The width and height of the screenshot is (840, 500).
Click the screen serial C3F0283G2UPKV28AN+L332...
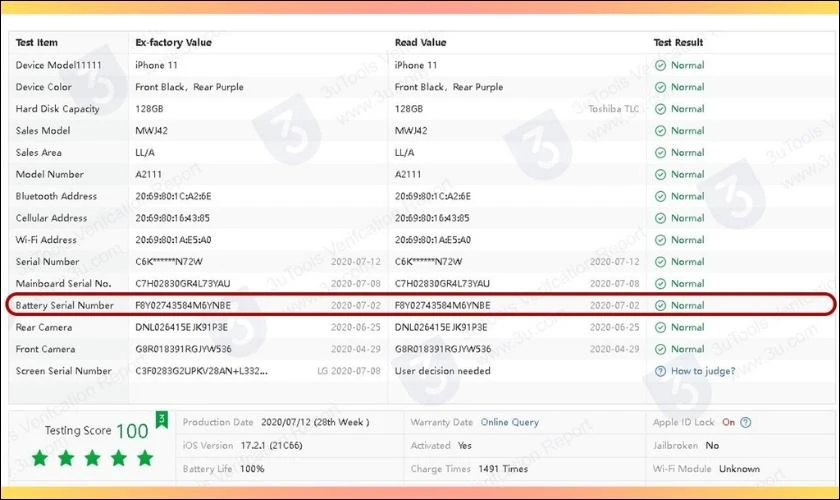[201, 371]
